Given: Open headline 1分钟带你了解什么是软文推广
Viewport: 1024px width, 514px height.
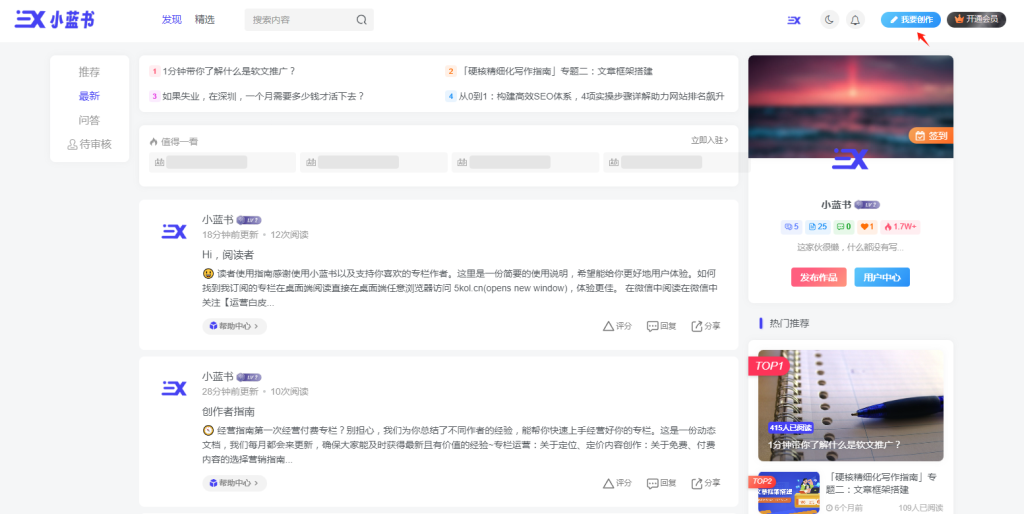Looking at the screenshot, I should 229,71.
